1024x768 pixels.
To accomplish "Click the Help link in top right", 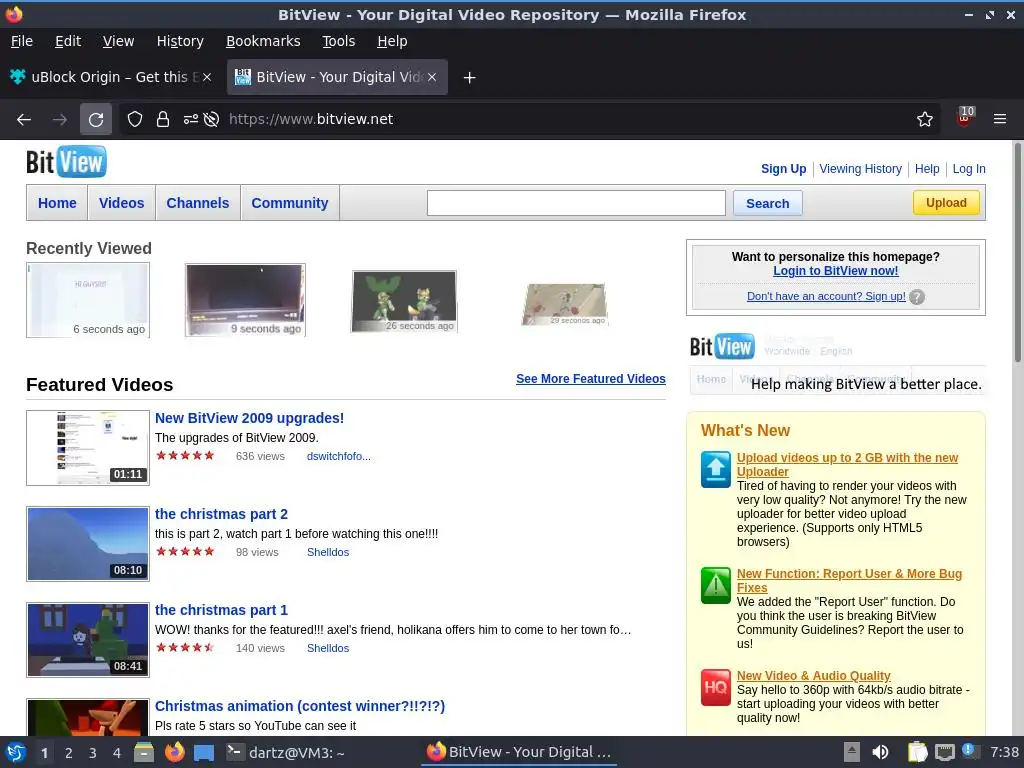I will coord(927,168).
